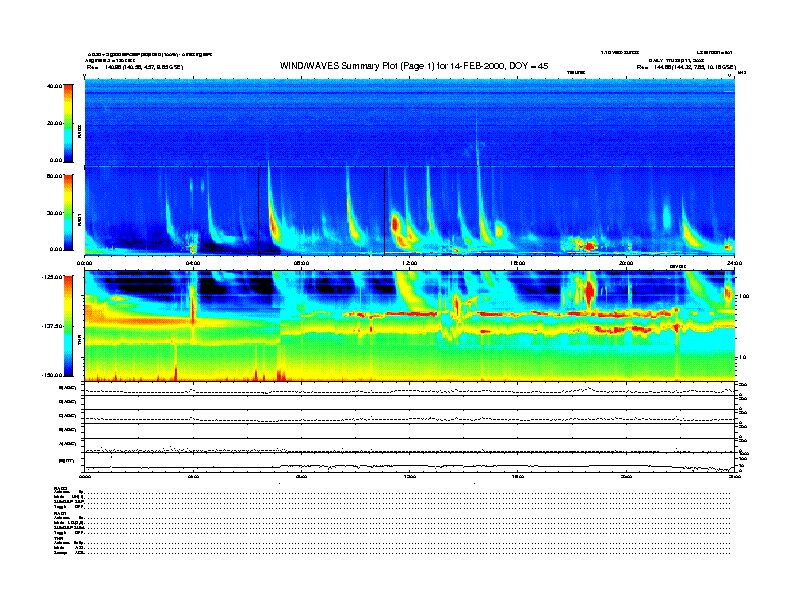Click 16:00 on the RAD1 time axis

pos(518,263)
